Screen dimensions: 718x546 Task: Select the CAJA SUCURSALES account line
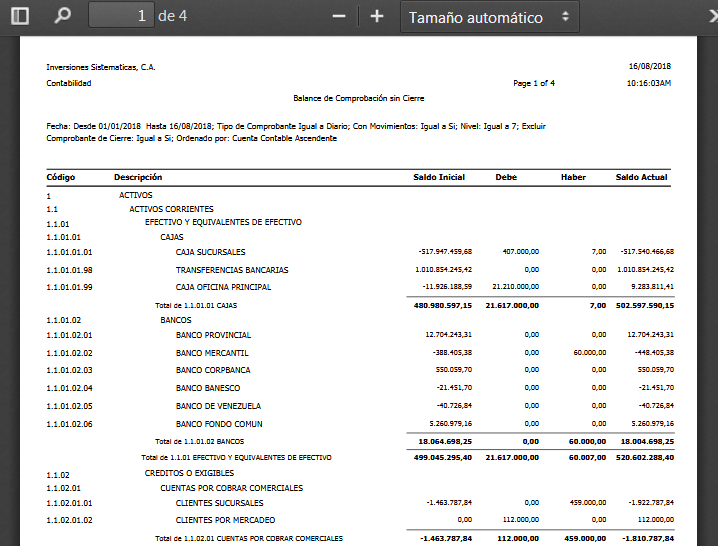(210, 252)
